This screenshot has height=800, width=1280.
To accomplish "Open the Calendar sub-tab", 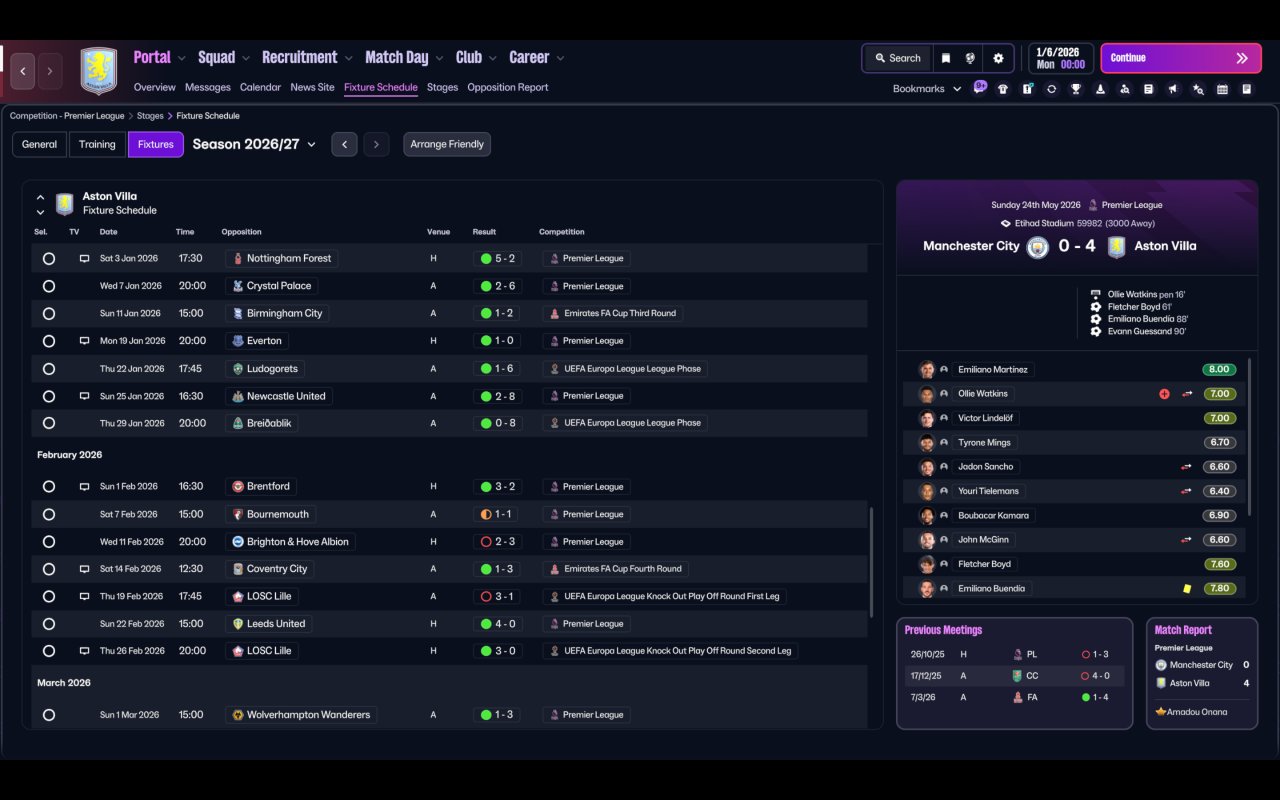I will click(x=260, y=87).
